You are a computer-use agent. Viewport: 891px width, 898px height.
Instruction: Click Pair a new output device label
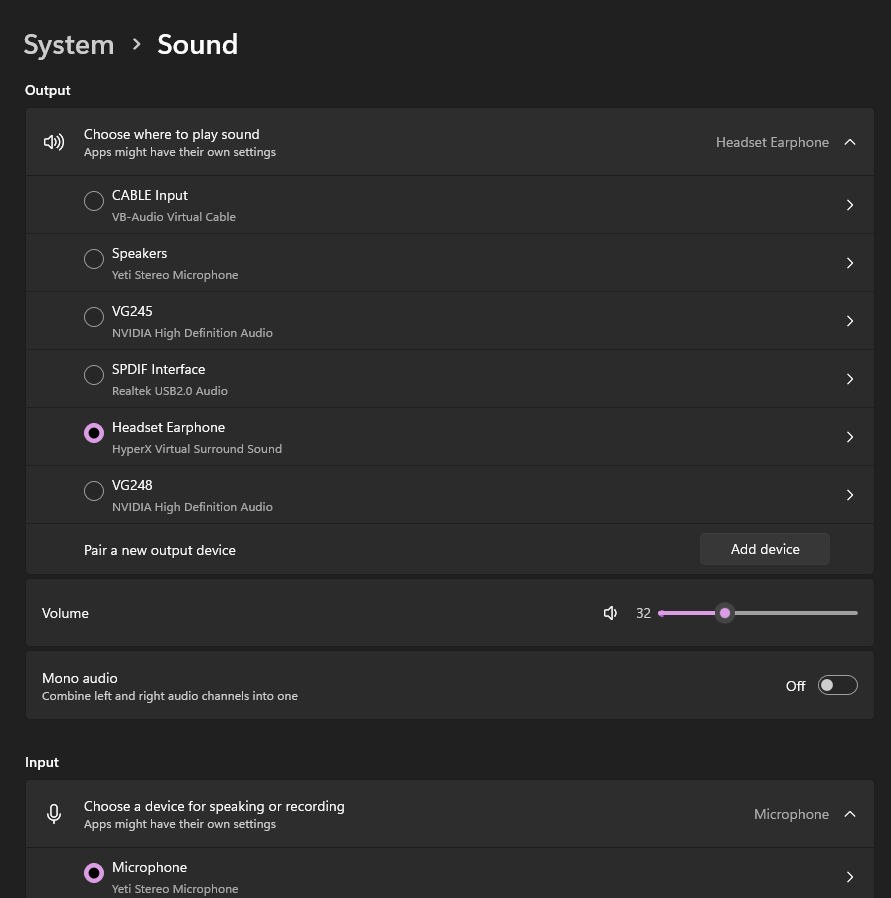[x=159, y=549]
